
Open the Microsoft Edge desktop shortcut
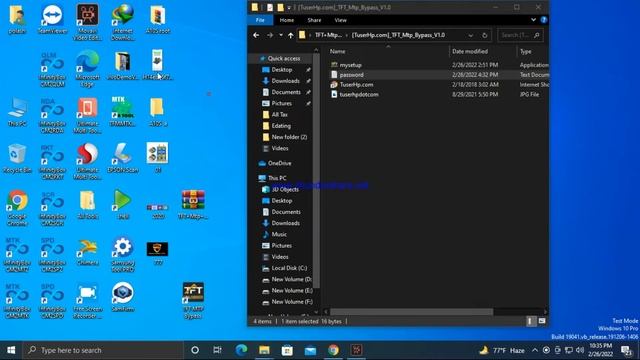[87, 69]
